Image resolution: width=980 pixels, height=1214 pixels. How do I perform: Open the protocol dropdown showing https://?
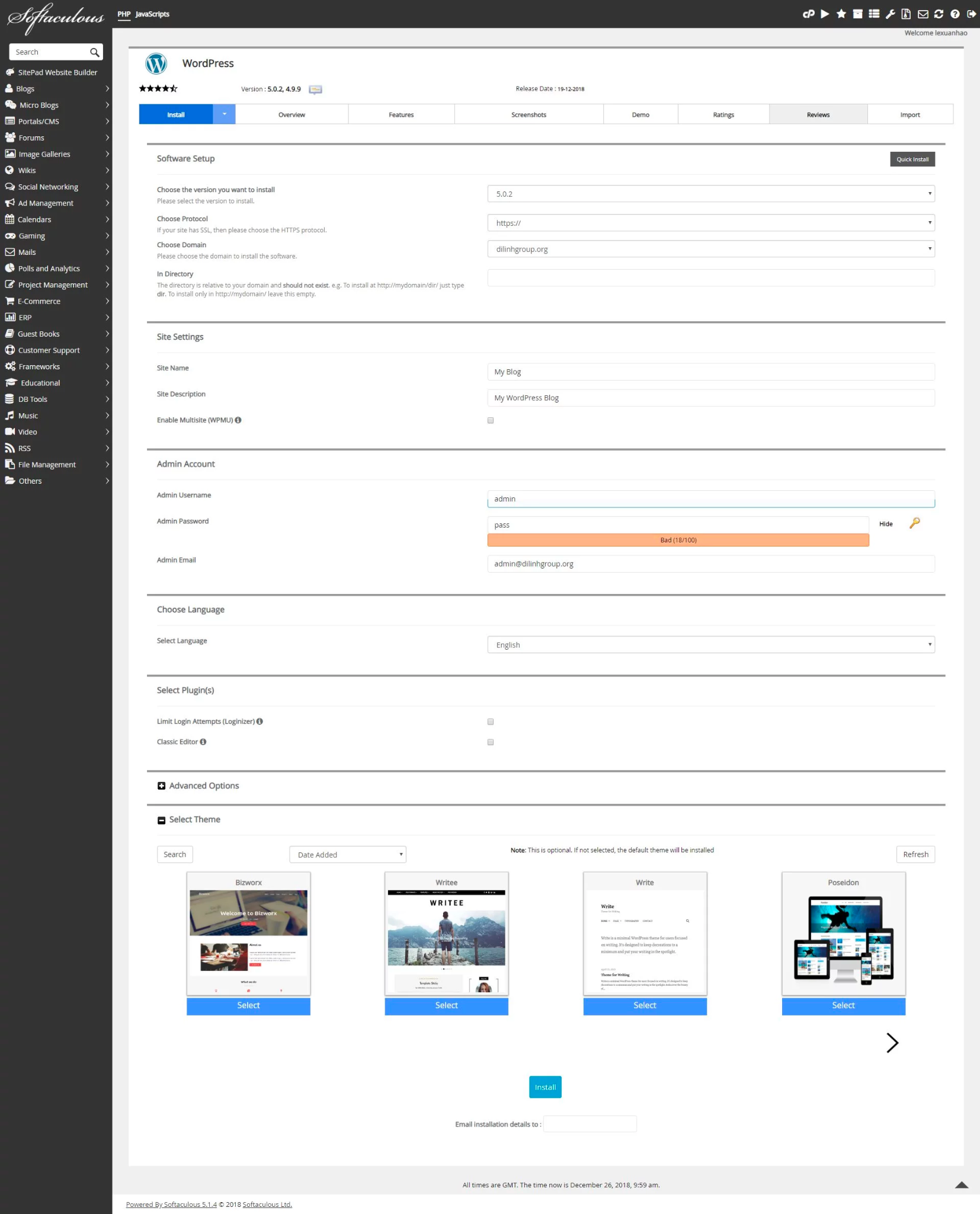click(711, 223)
